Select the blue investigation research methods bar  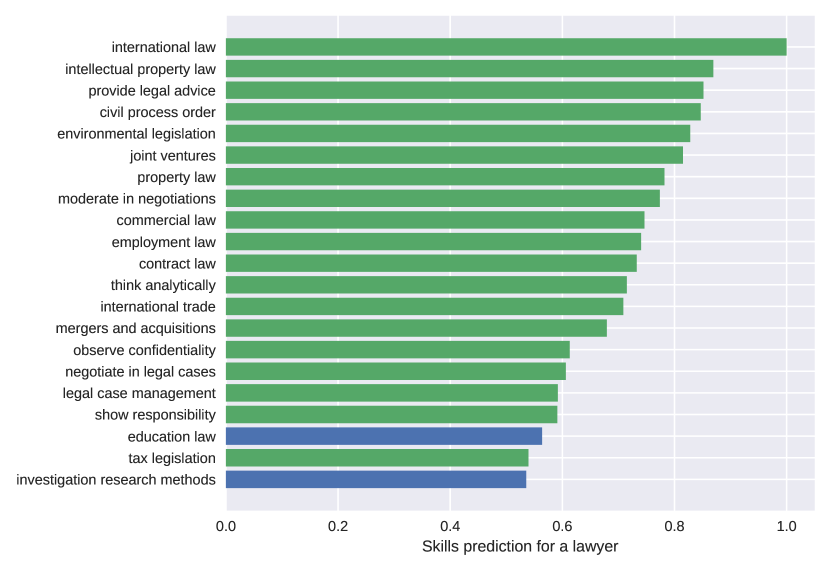(376, 479)
